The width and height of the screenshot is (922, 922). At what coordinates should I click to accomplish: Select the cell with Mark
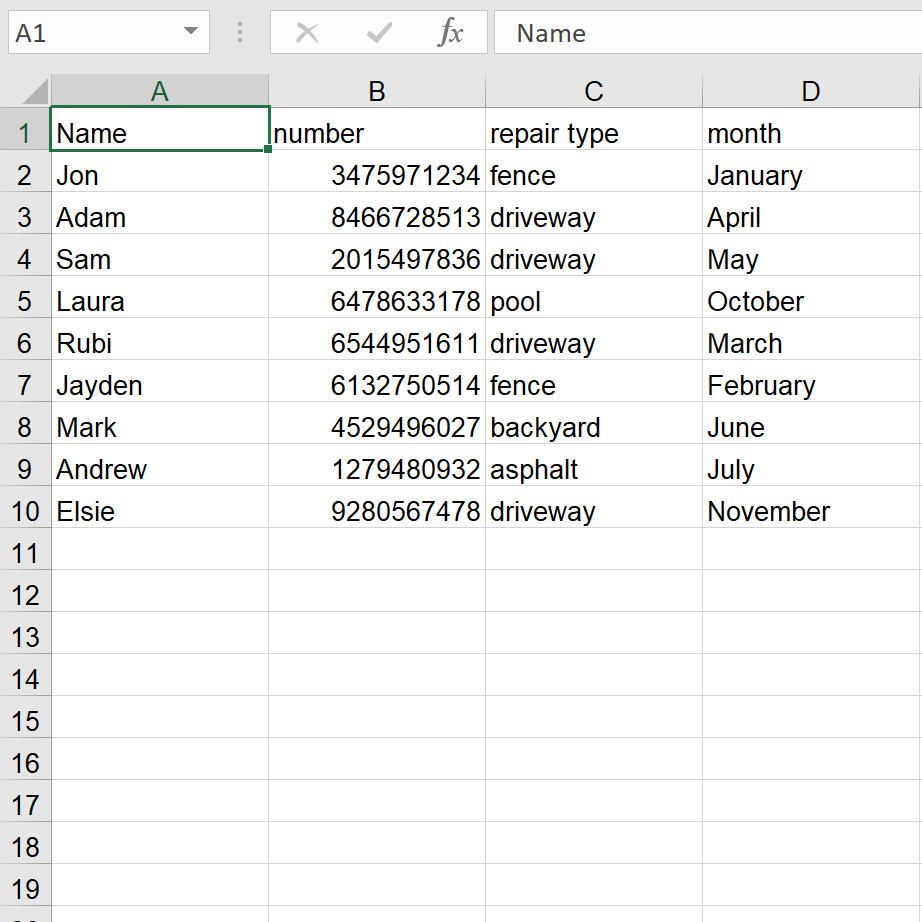(160, 423)
